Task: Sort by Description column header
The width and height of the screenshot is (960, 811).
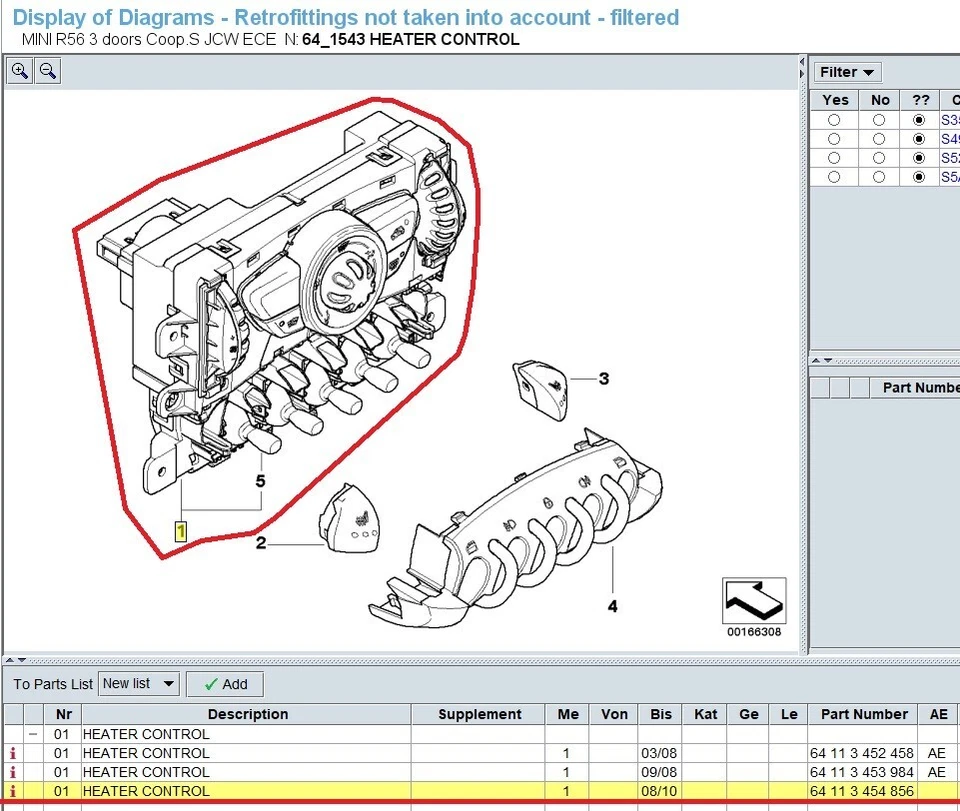Action: click(x=247, y=714)
